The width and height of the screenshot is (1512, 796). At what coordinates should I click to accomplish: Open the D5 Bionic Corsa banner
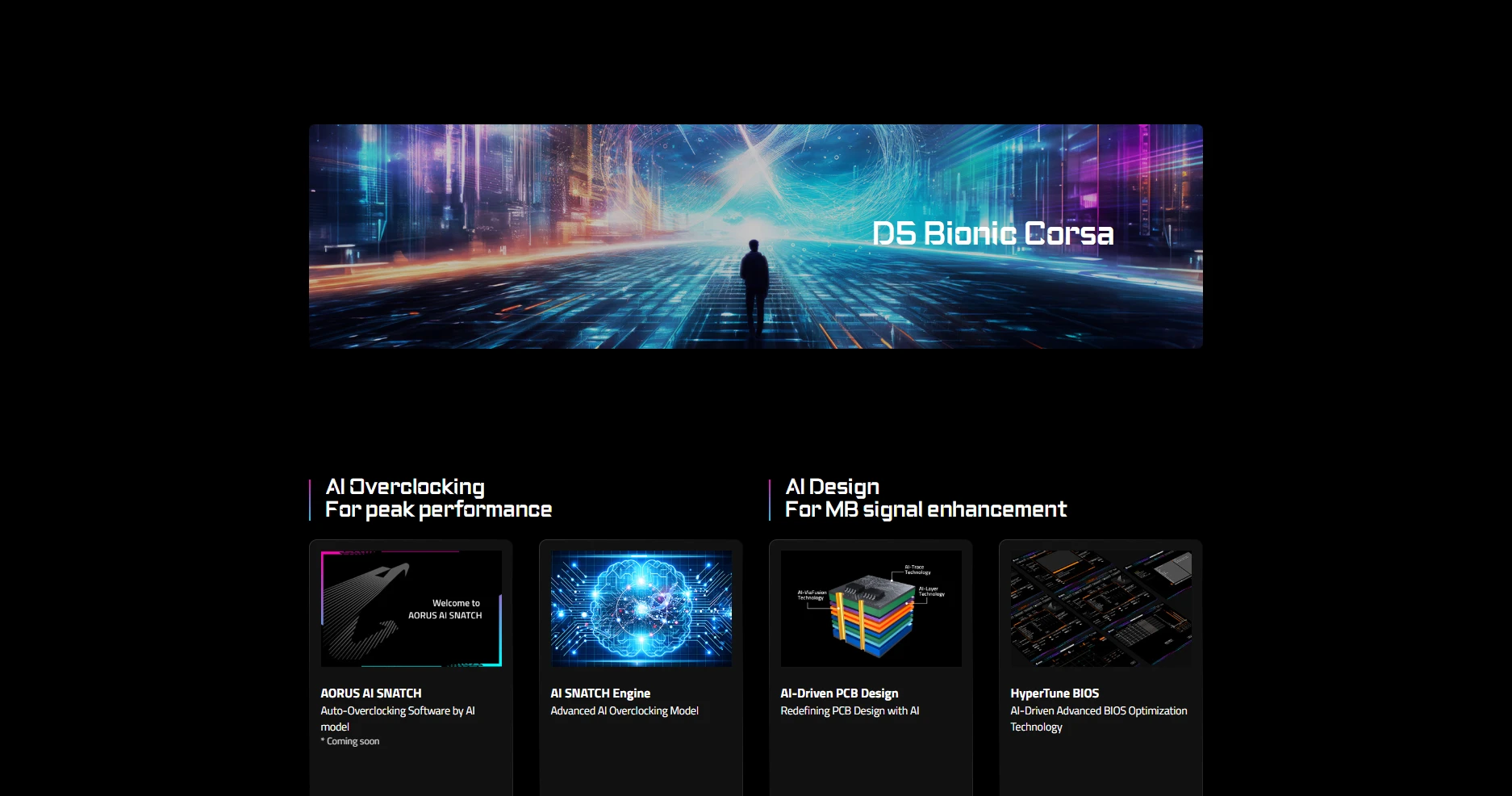pyautogui.click(x=755, y=237)
